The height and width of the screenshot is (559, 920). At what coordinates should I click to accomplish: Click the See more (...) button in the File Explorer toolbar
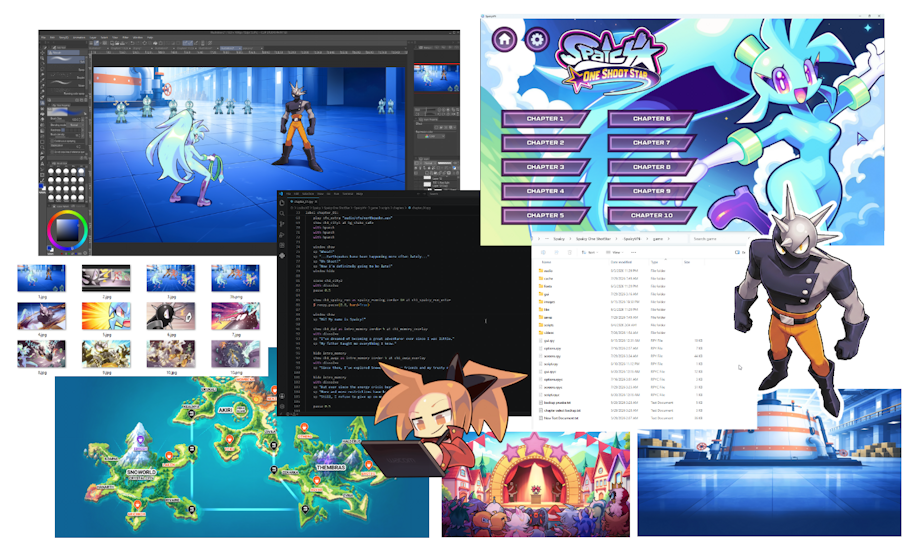click(x=634, y=252)
